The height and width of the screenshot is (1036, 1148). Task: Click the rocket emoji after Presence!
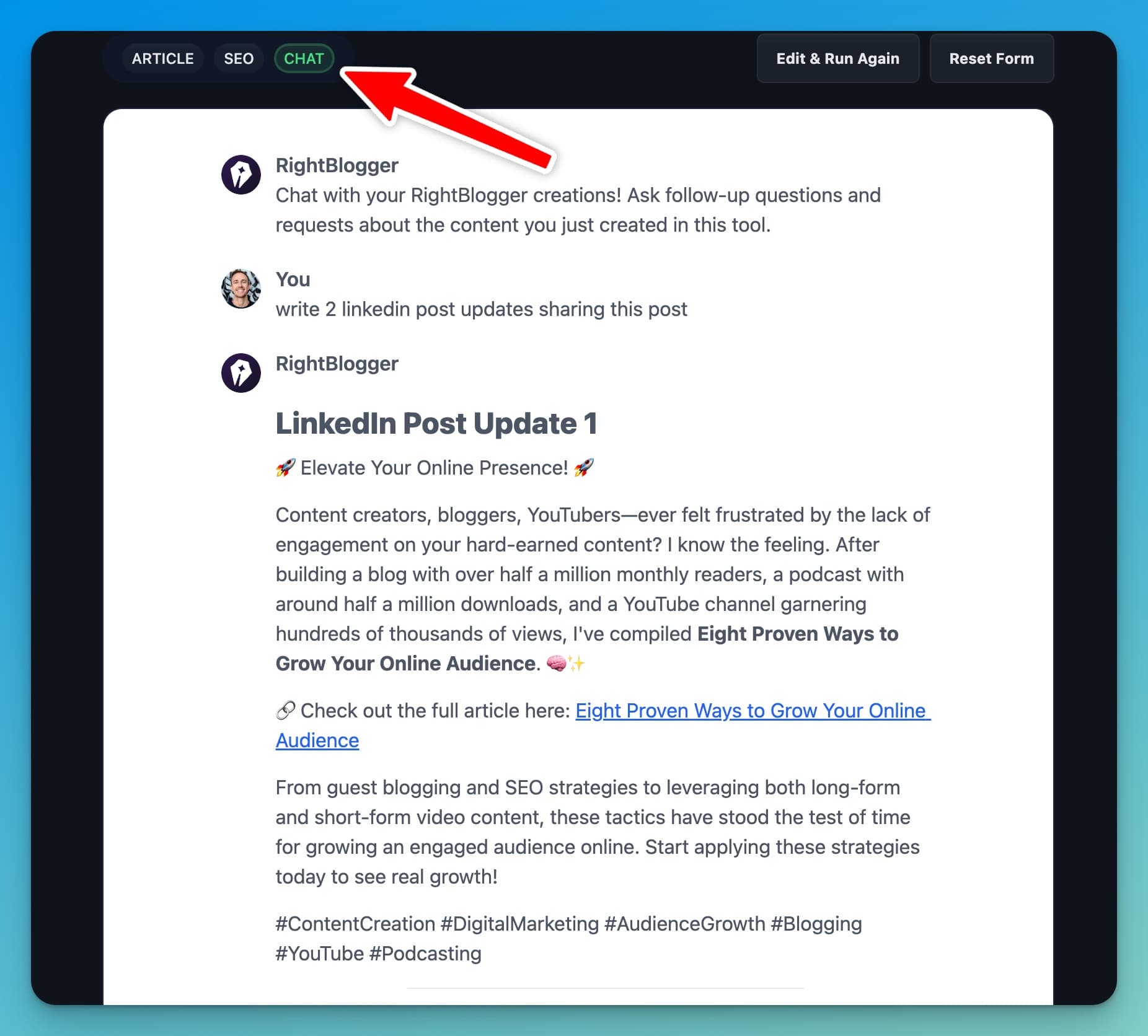[x=584, y=468]
